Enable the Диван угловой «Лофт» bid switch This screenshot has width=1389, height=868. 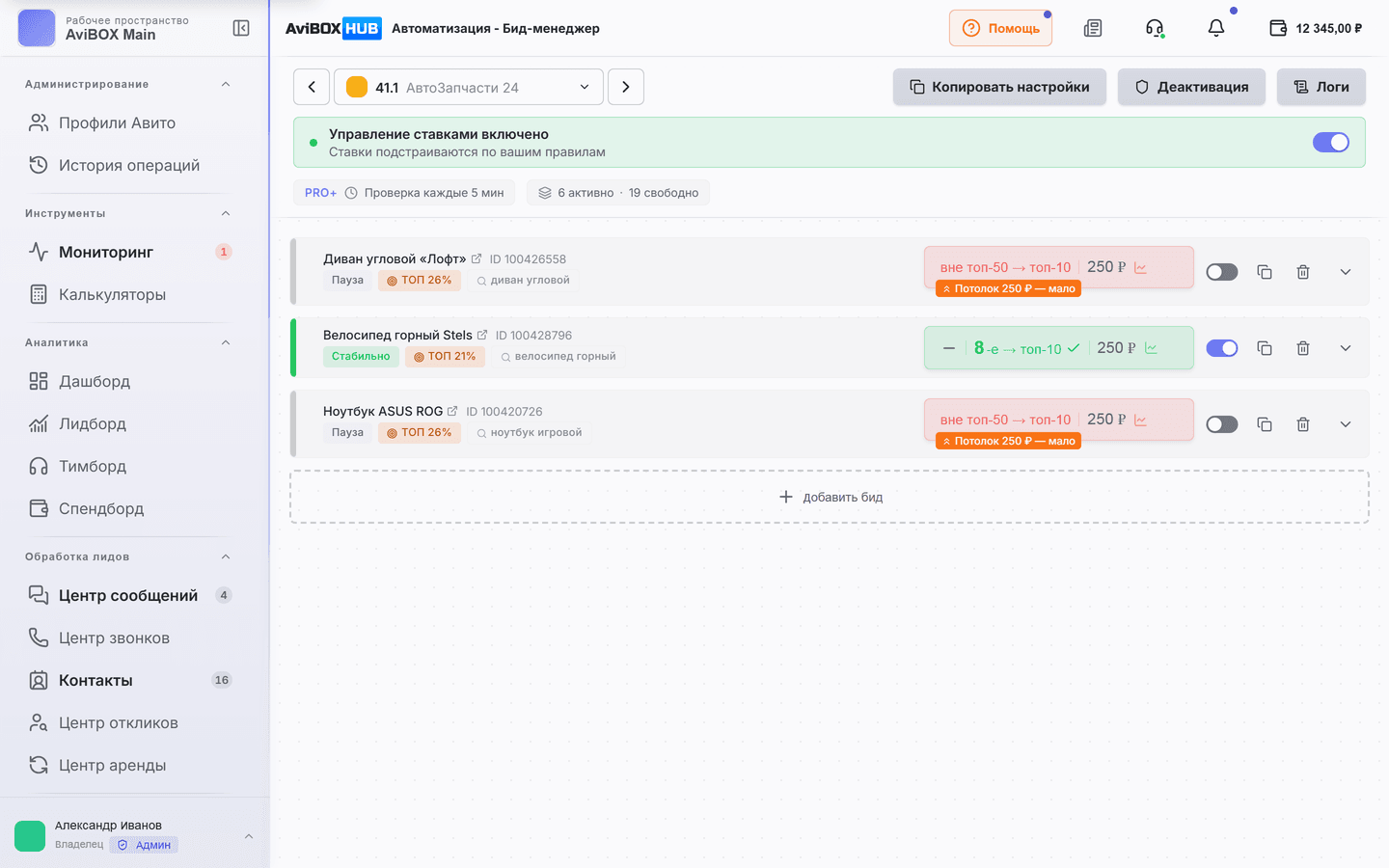(x=1222, y=272)
